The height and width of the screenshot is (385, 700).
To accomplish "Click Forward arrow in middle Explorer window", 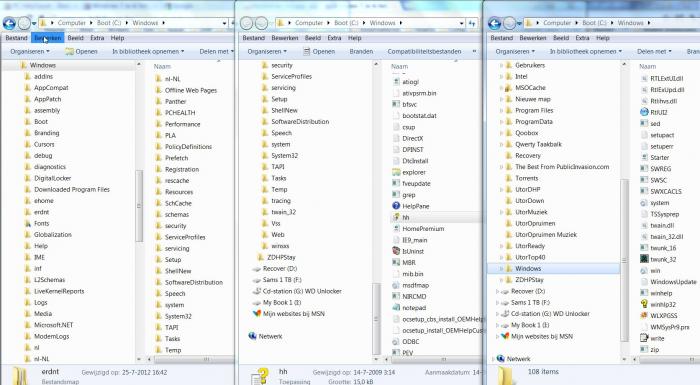I will [261, 23].
